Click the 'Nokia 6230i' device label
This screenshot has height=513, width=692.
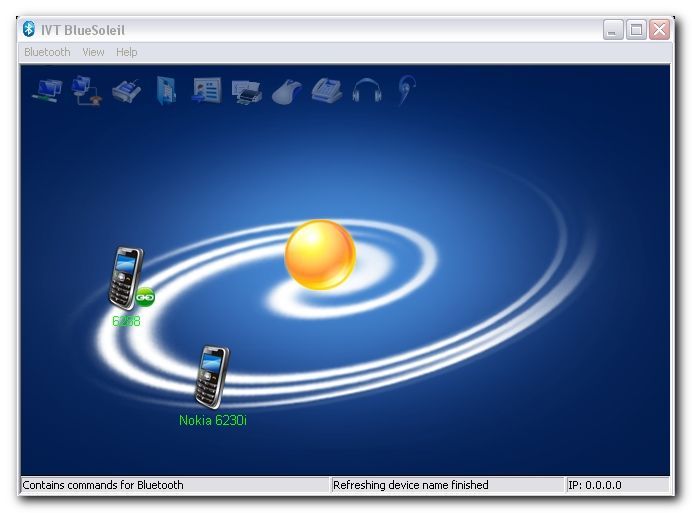213,420
